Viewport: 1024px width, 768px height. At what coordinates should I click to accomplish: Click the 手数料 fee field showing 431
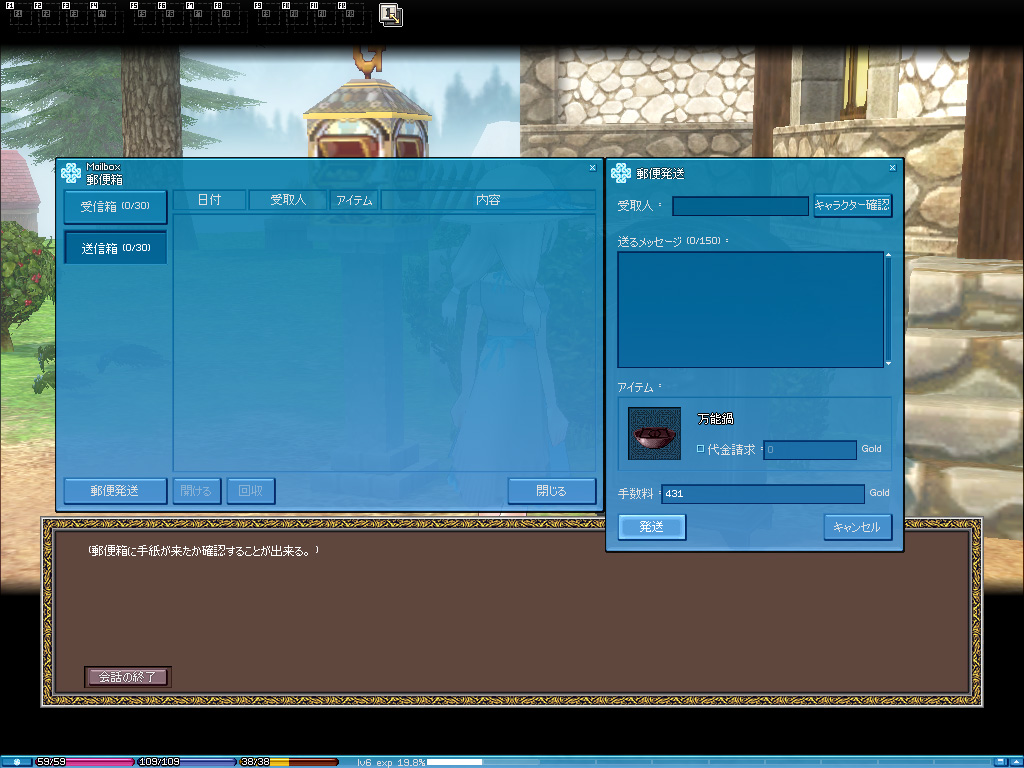pyautogui.click(x=763, y=494)
